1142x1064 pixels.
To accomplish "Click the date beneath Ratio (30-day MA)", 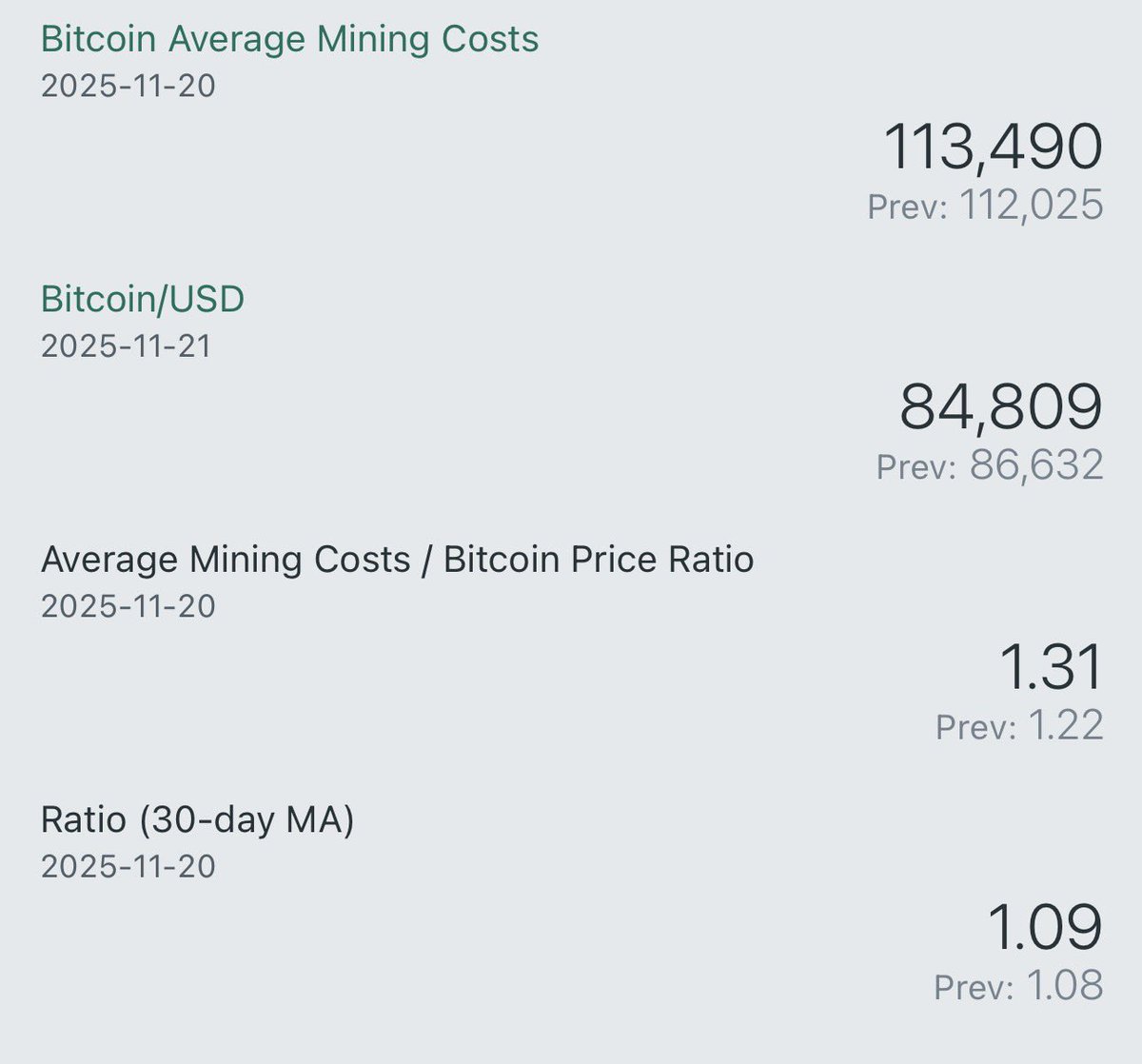I will (128, 866).
